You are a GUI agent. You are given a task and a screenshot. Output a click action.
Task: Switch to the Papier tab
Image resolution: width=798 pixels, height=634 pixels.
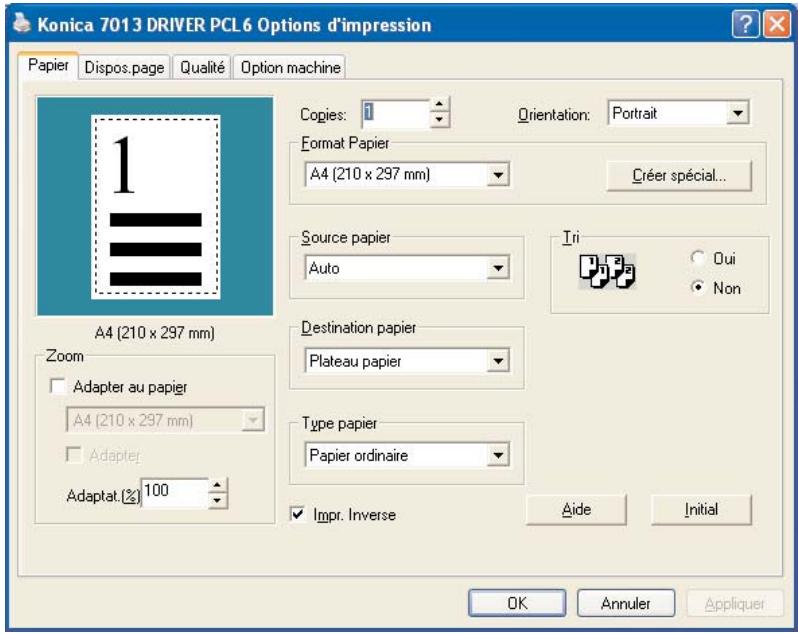(48, 66)
